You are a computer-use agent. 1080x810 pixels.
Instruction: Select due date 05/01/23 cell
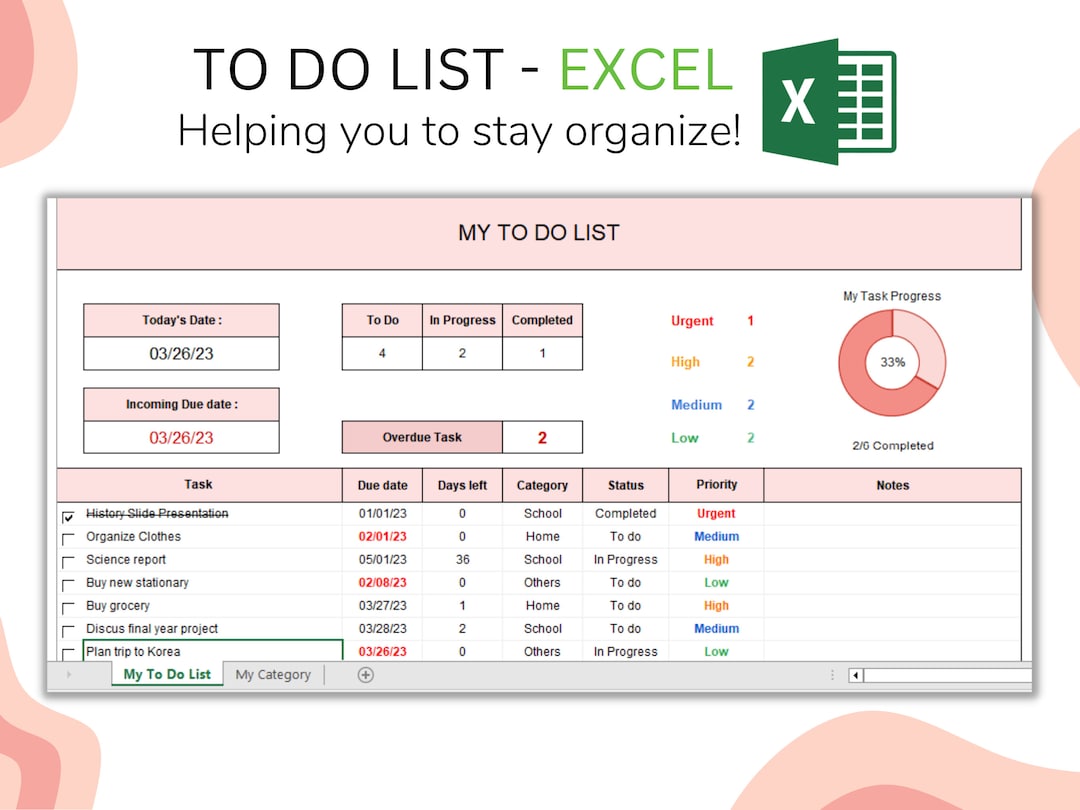382,559
